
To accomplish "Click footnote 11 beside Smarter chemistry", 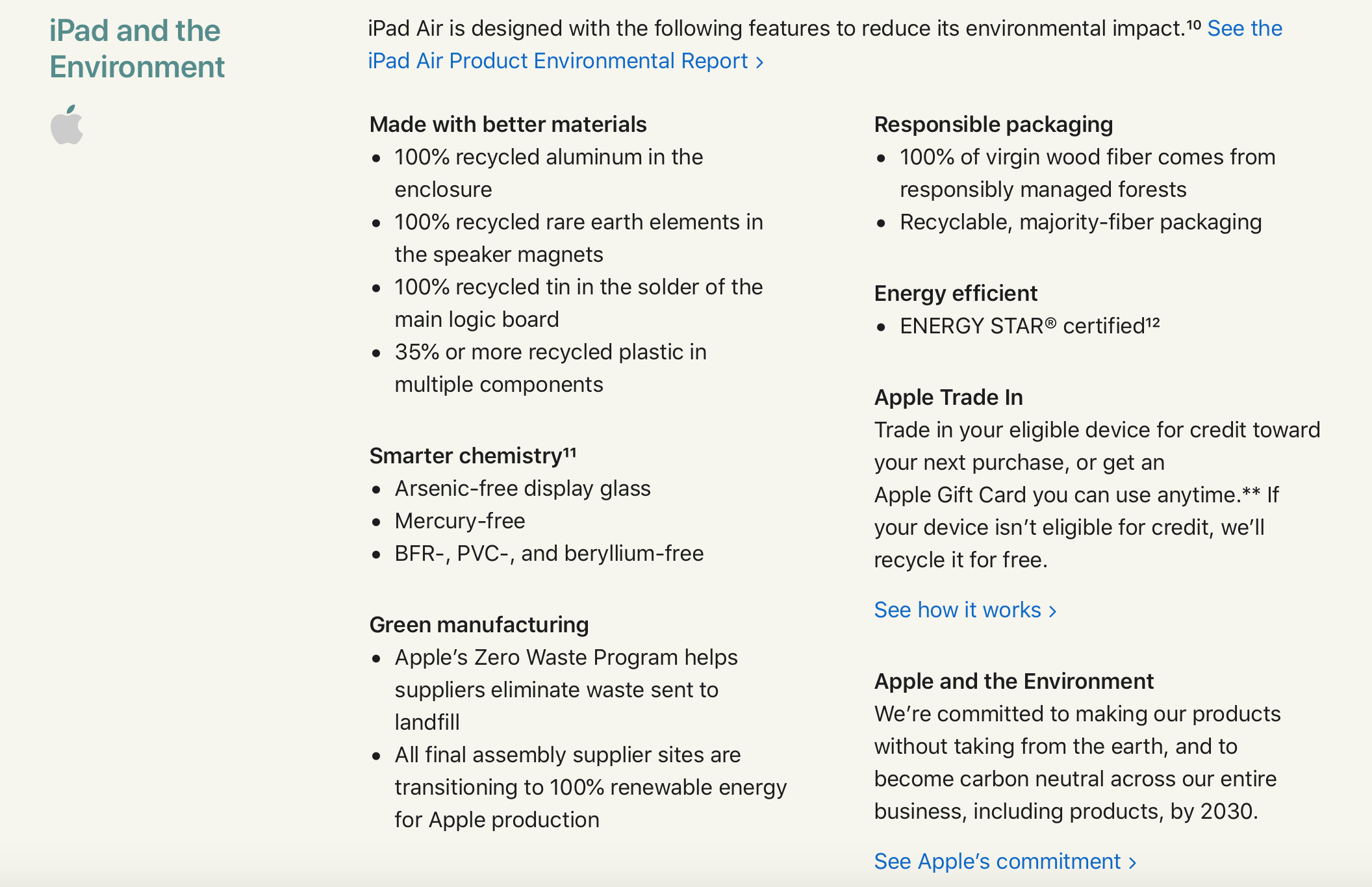I will point(570,452).
